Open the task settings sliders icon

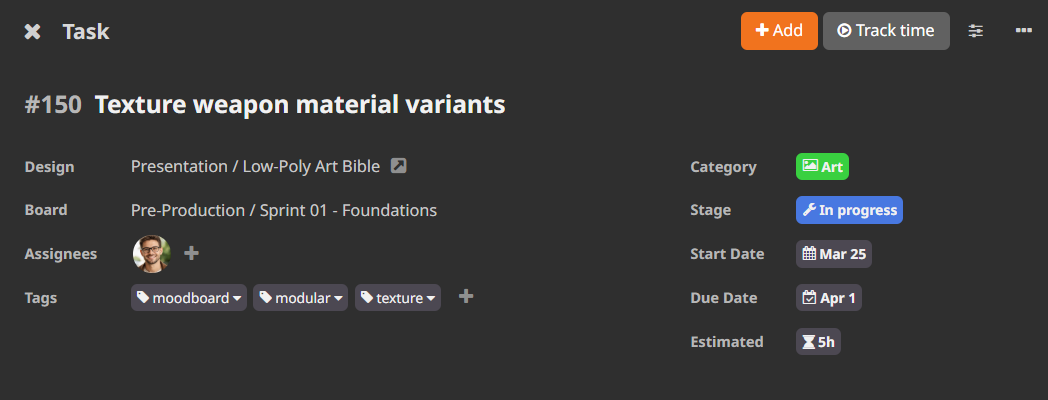(x=976, y=31)
